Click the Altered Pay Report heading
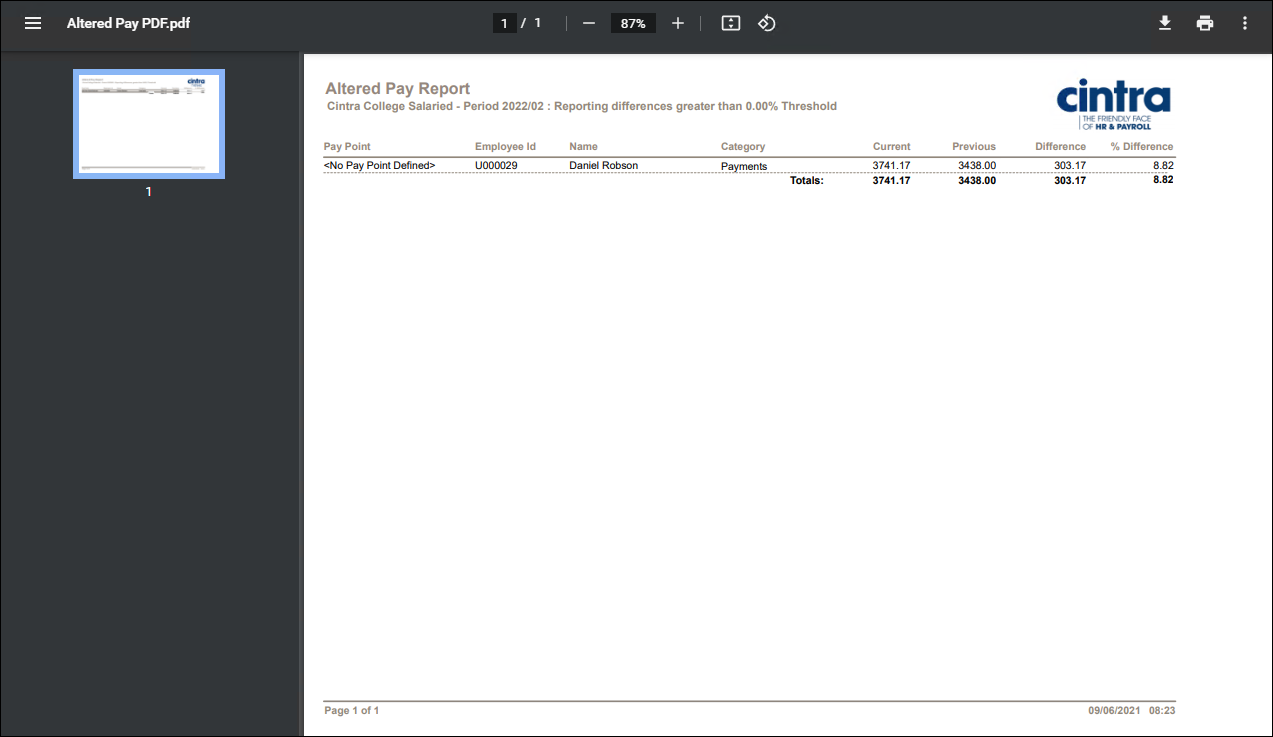The image size is (1273, 737). [397, 89]
